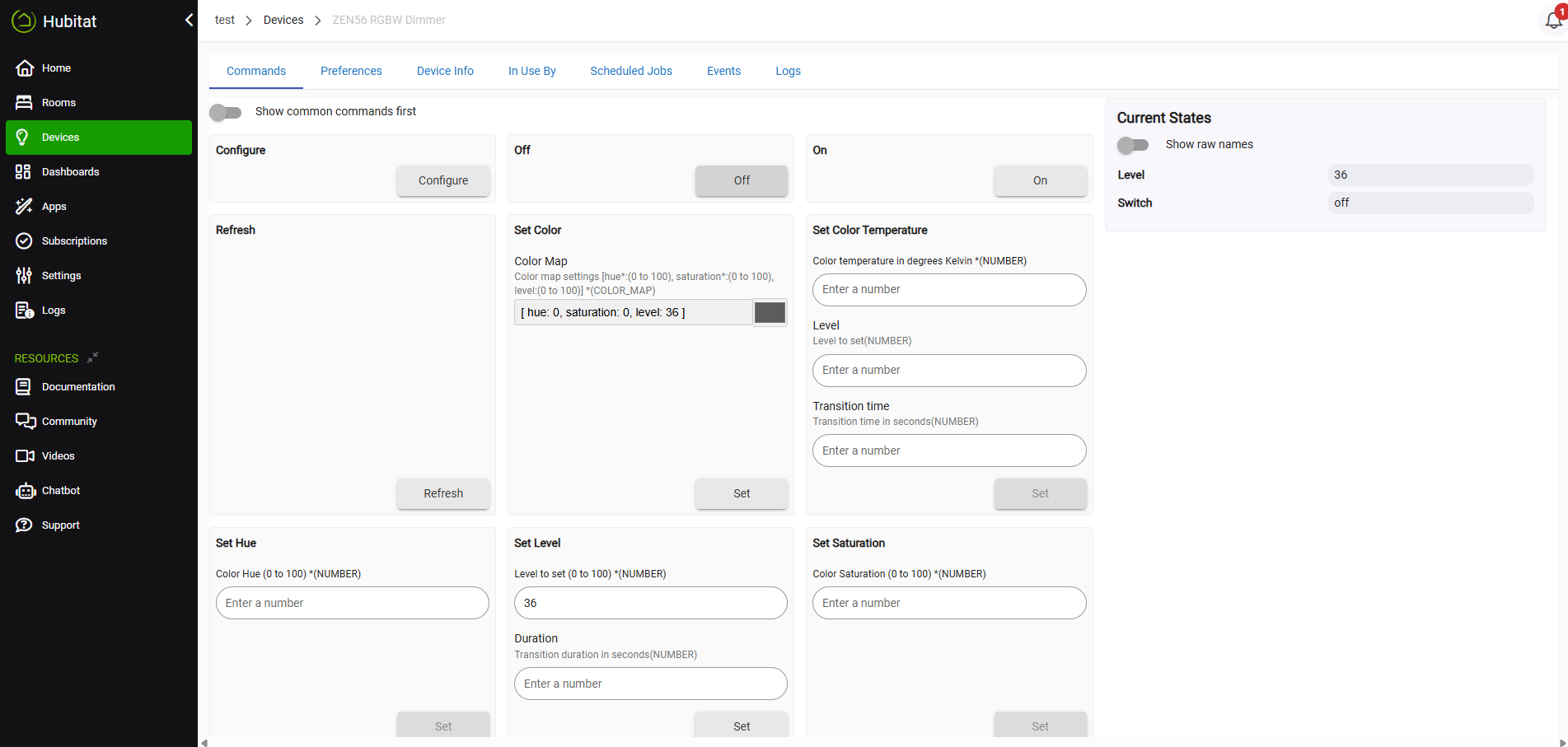Click the Refresh button

pyautogui.click(x=443, y=493)
